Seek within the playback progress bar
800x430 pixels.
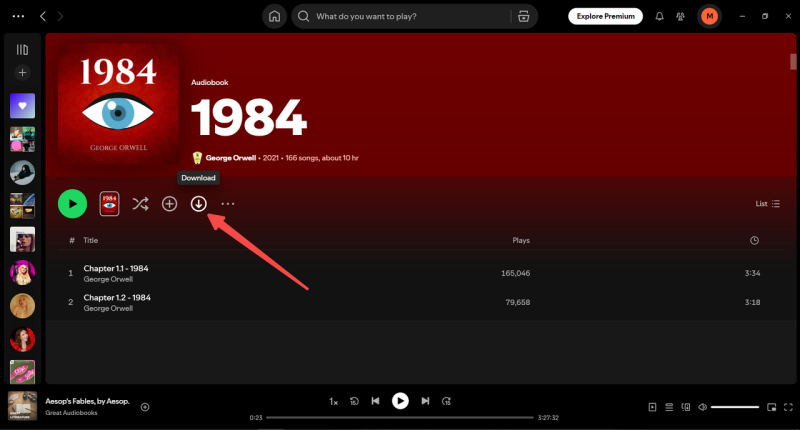400,417
